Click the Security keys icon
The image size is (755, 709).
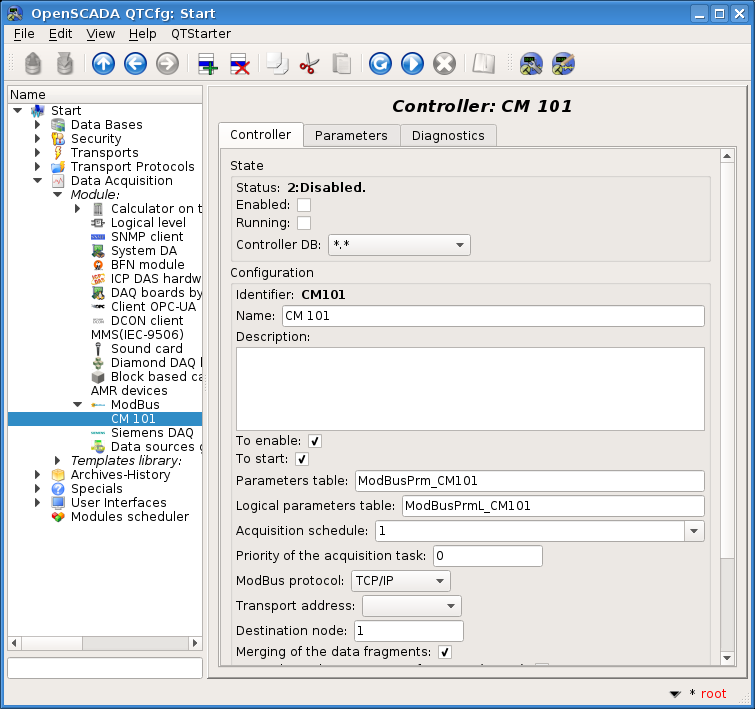[58, 139]
